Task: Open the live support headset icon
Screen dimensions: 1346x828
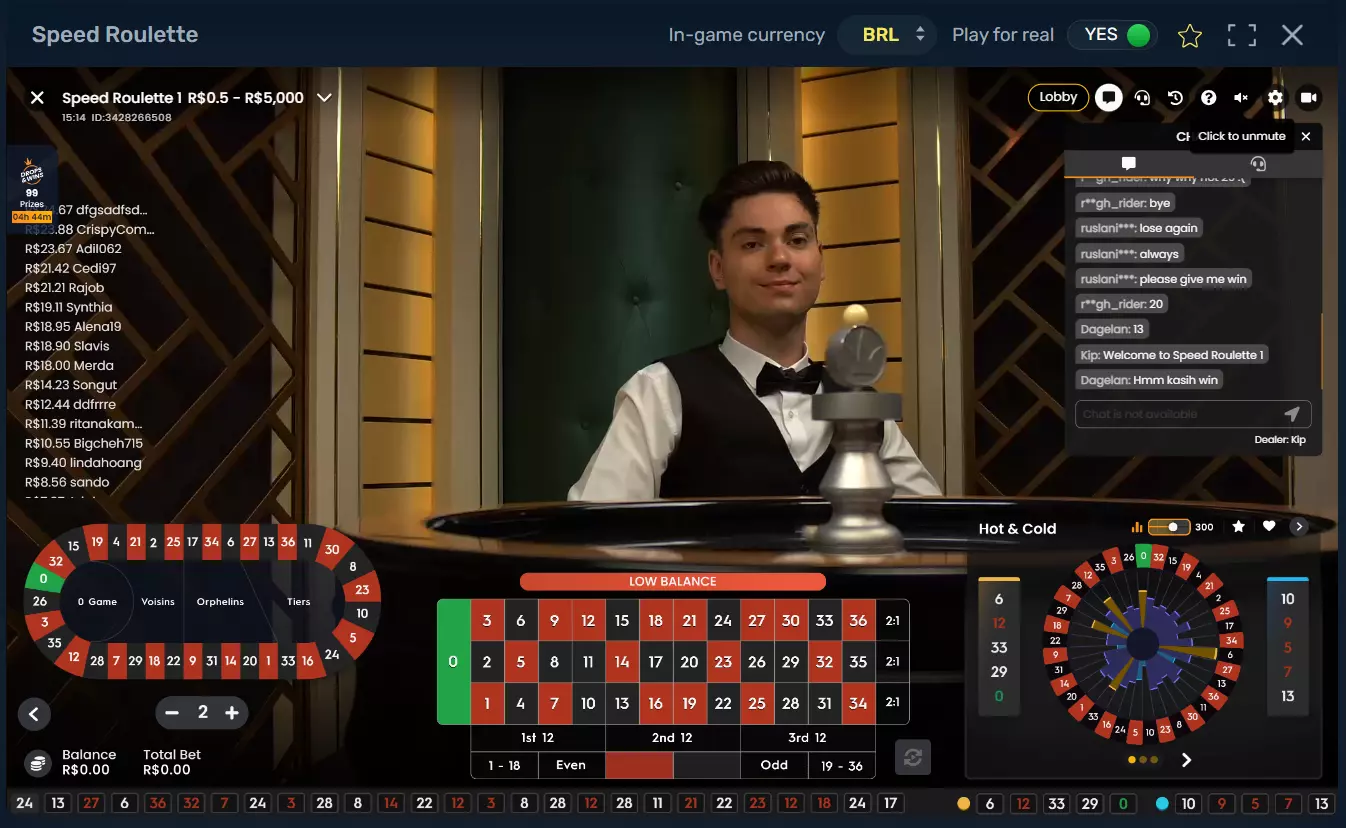Action: [1142, 98]
